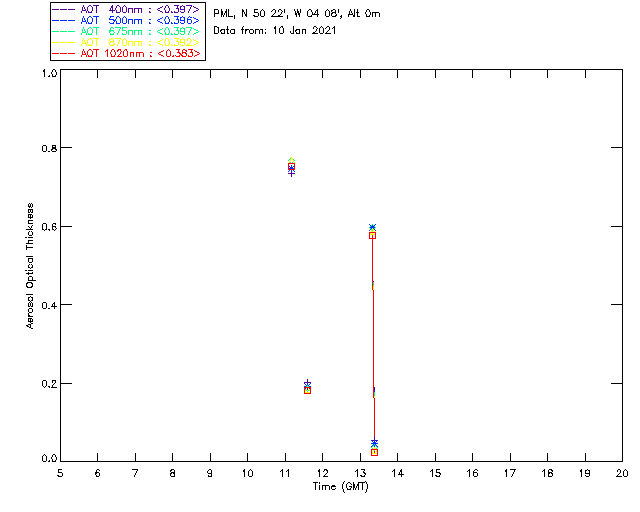Click the 'Data from: 10 Jan 2021' text
The width and height of the screenshot is (640, 512).
pos(275,31)
